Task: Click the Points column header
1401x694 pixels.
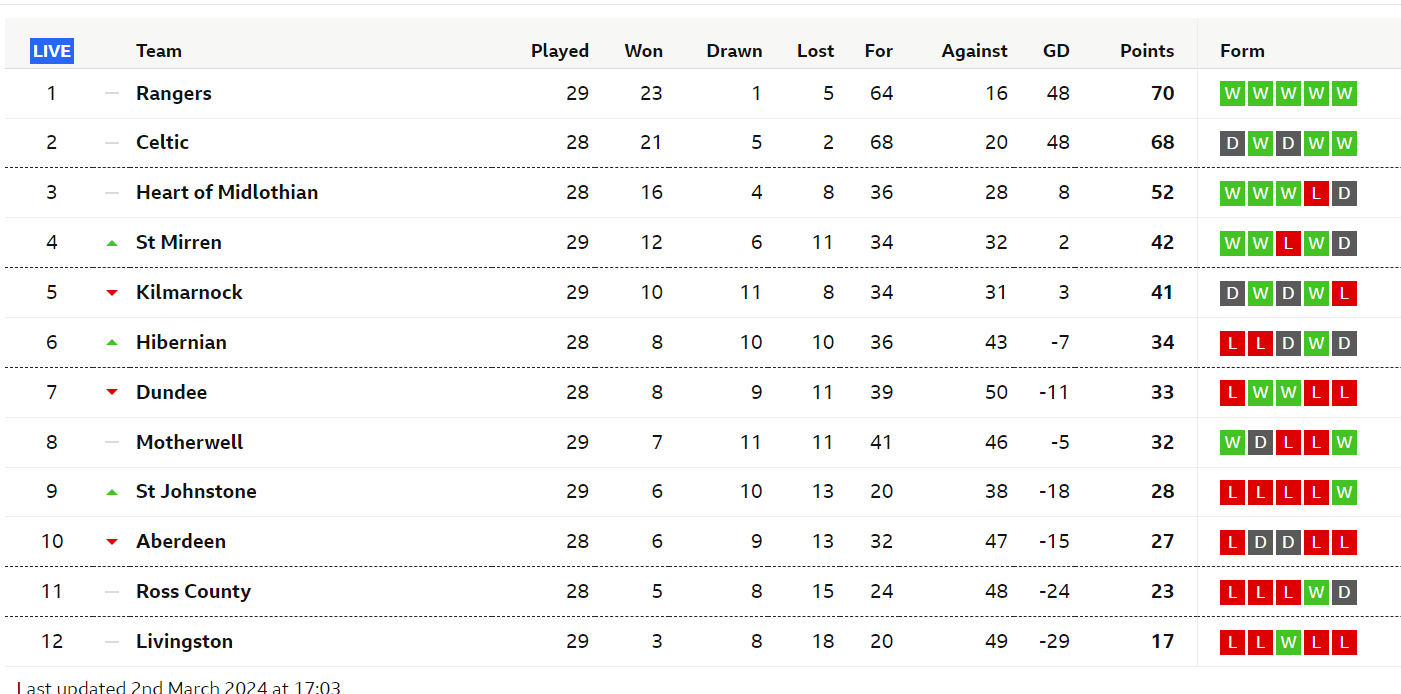Action: 1147,51
